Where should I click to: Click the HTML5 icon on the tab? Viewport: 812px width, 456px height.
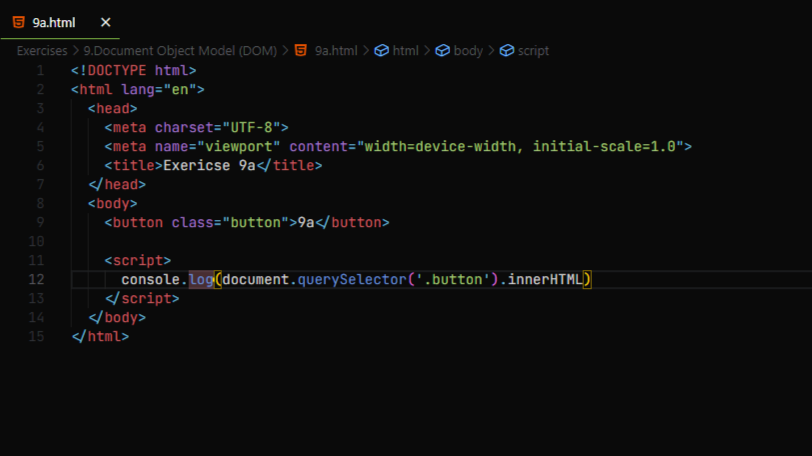[19, 22]
